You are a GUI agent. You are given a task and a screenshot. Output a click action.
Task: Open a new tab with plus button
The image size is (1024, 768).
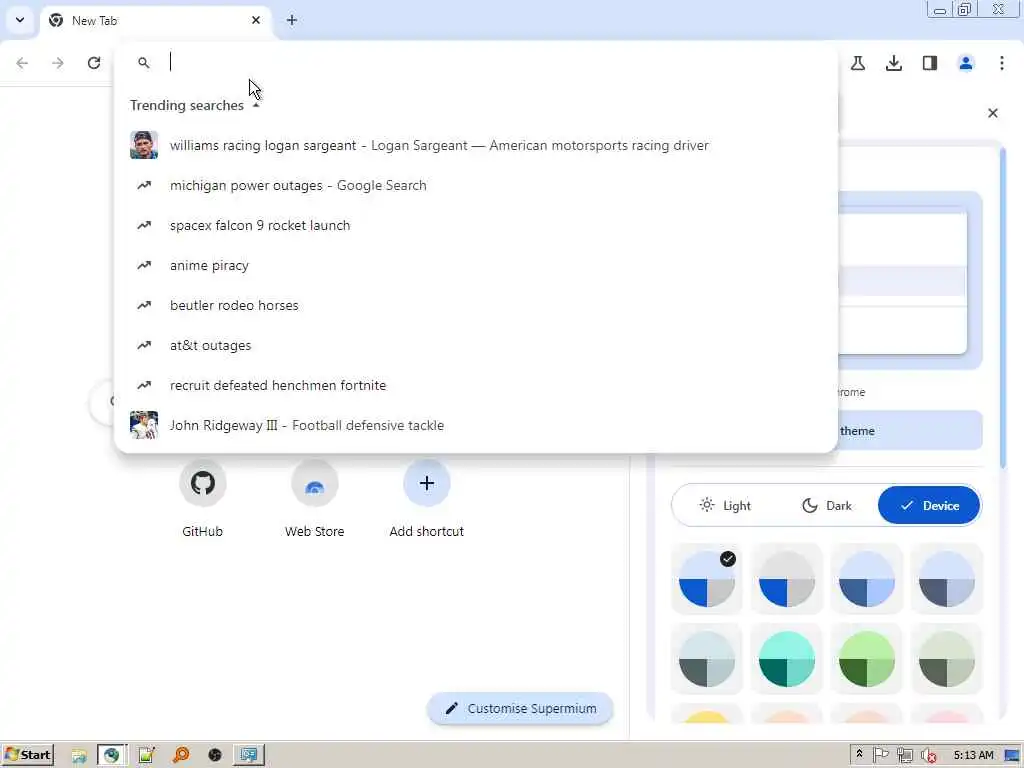point(292,20)
